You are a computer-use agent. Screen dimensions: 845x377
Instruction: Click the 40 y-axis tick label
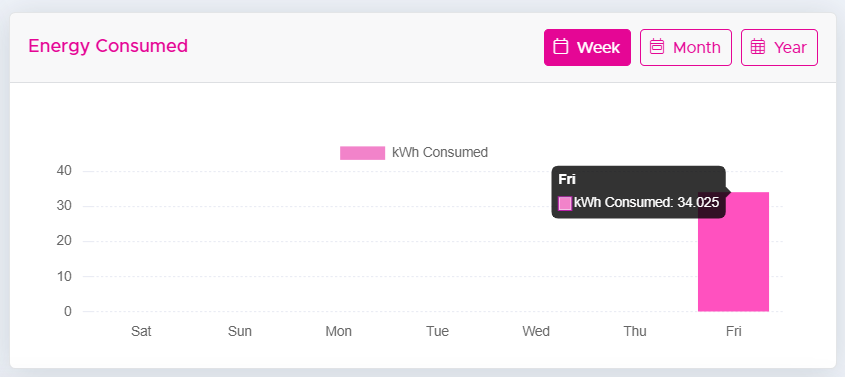[x=64, y=171]
